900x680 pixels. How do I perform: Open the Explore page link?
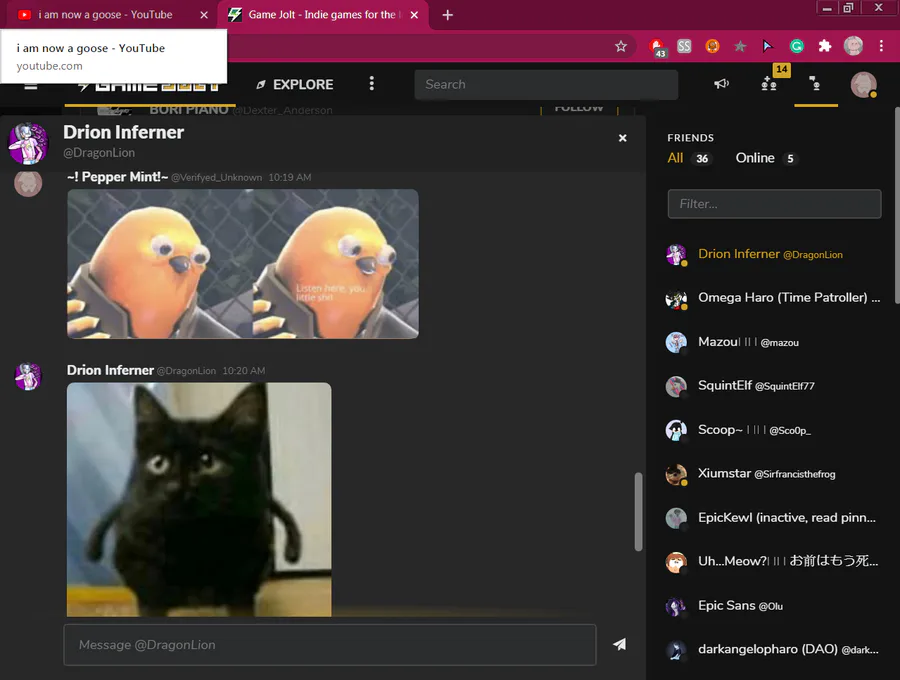coord(294,84)
